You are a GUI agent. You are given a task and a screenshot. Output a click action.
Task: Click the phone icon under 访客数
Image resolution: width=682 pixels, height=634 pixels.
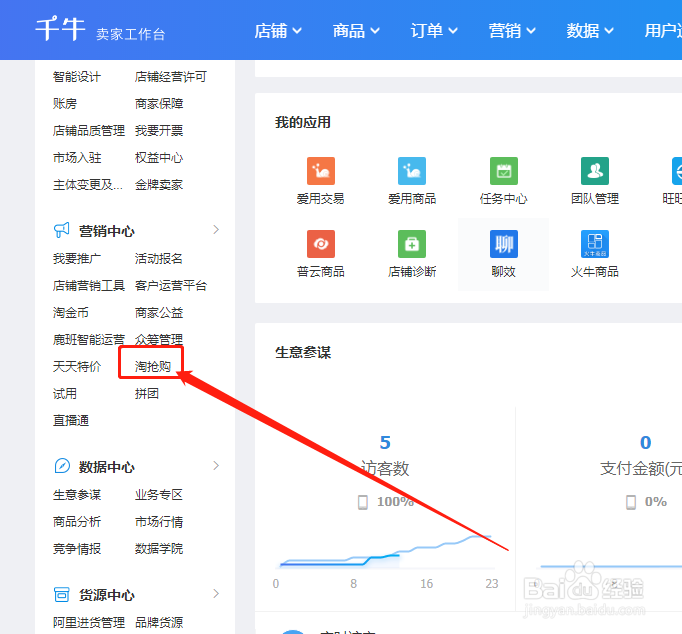pyautogui.click(x=362, y=502)
